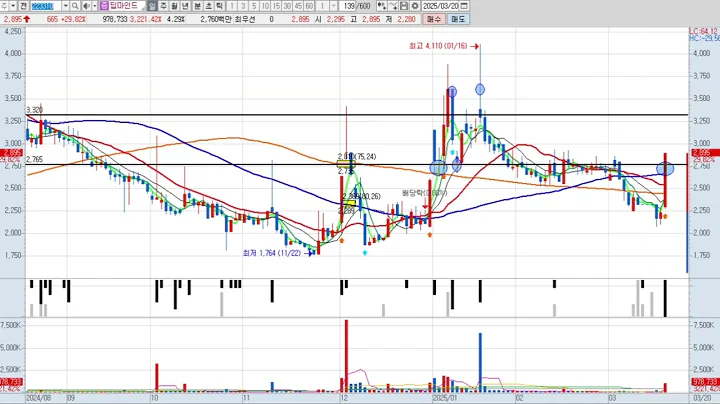Click the 매수 buy button
Viewport: 720px width, 404px height.
coord(434,19)
